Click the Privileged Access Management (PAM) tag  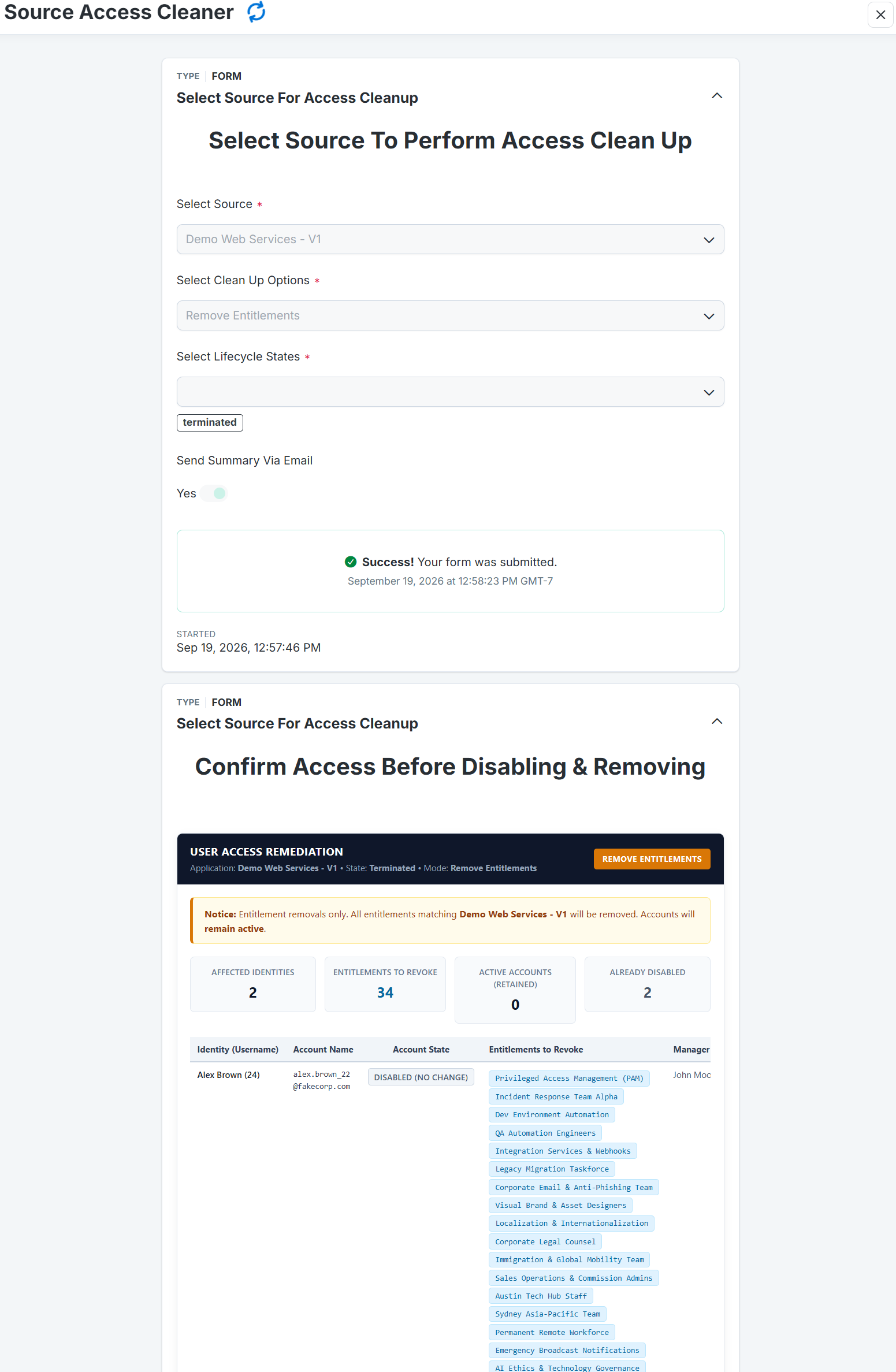point(569,1079)
